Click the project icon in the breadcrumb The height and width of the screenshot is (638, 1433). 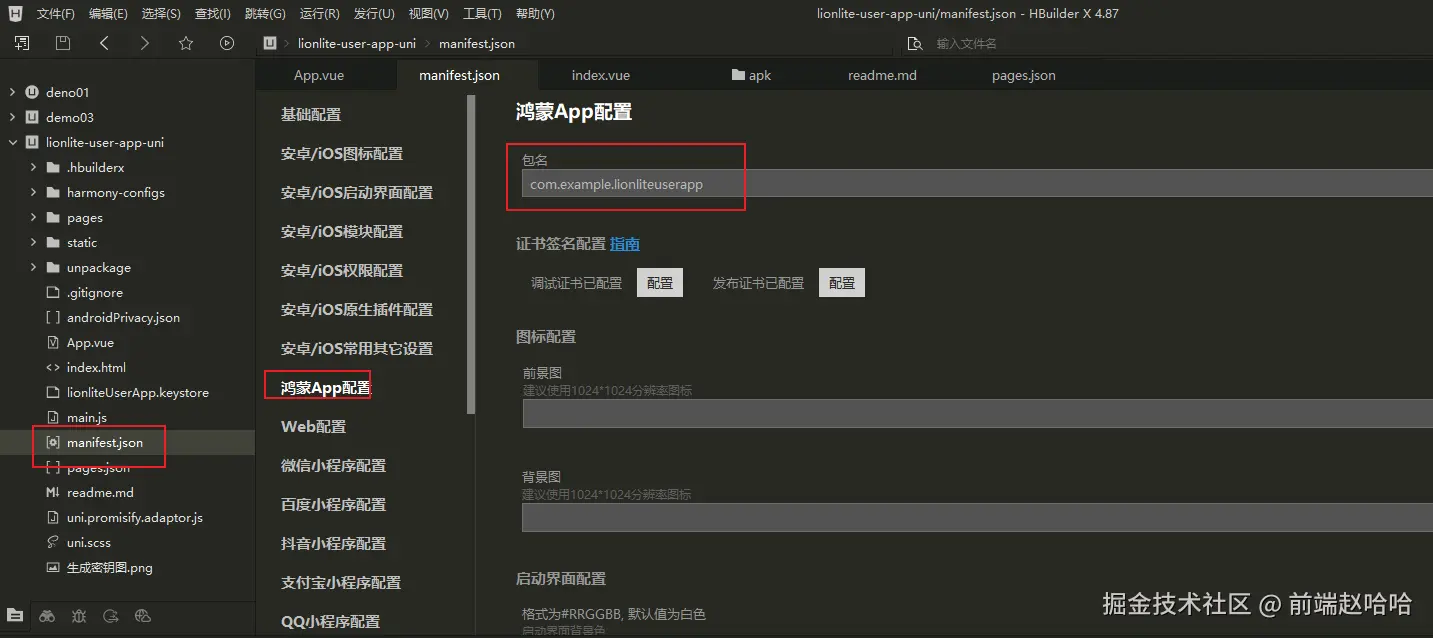pyautogui.click(x=269, y=43)
